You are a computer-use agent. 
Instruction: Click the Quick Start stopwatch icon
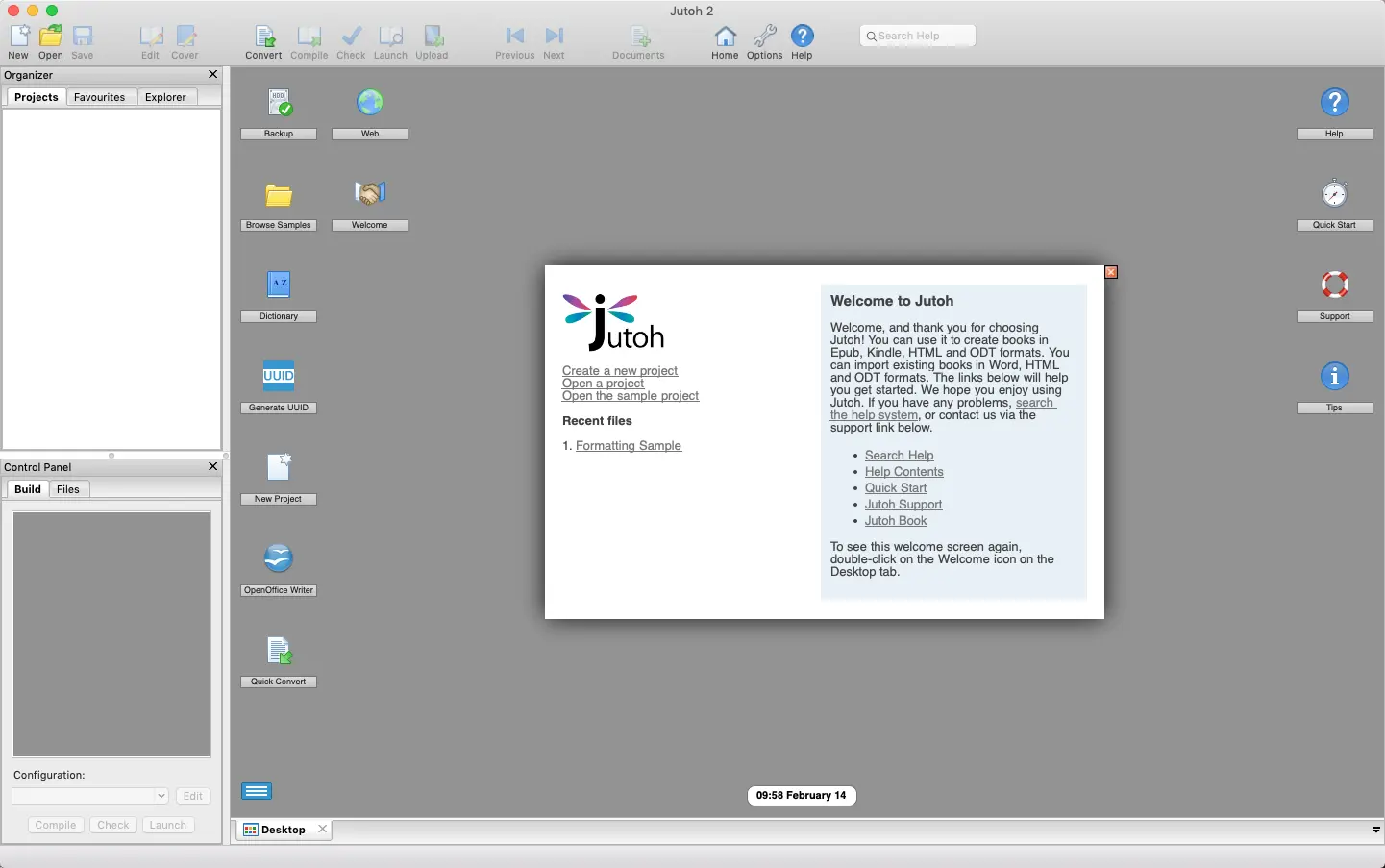click(x=1334, y=194)
